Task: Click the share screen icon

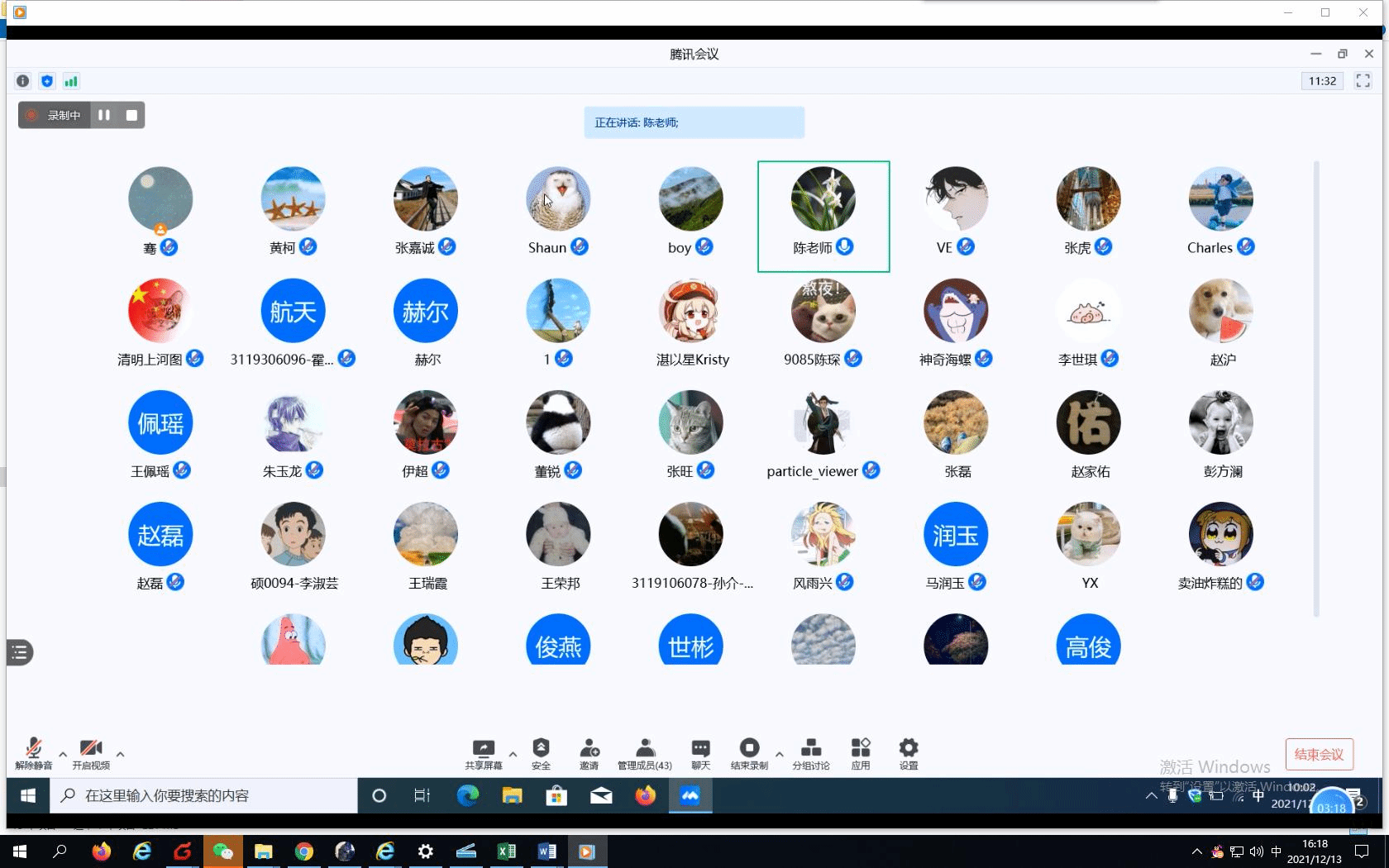Action: [x=483, y=752]
